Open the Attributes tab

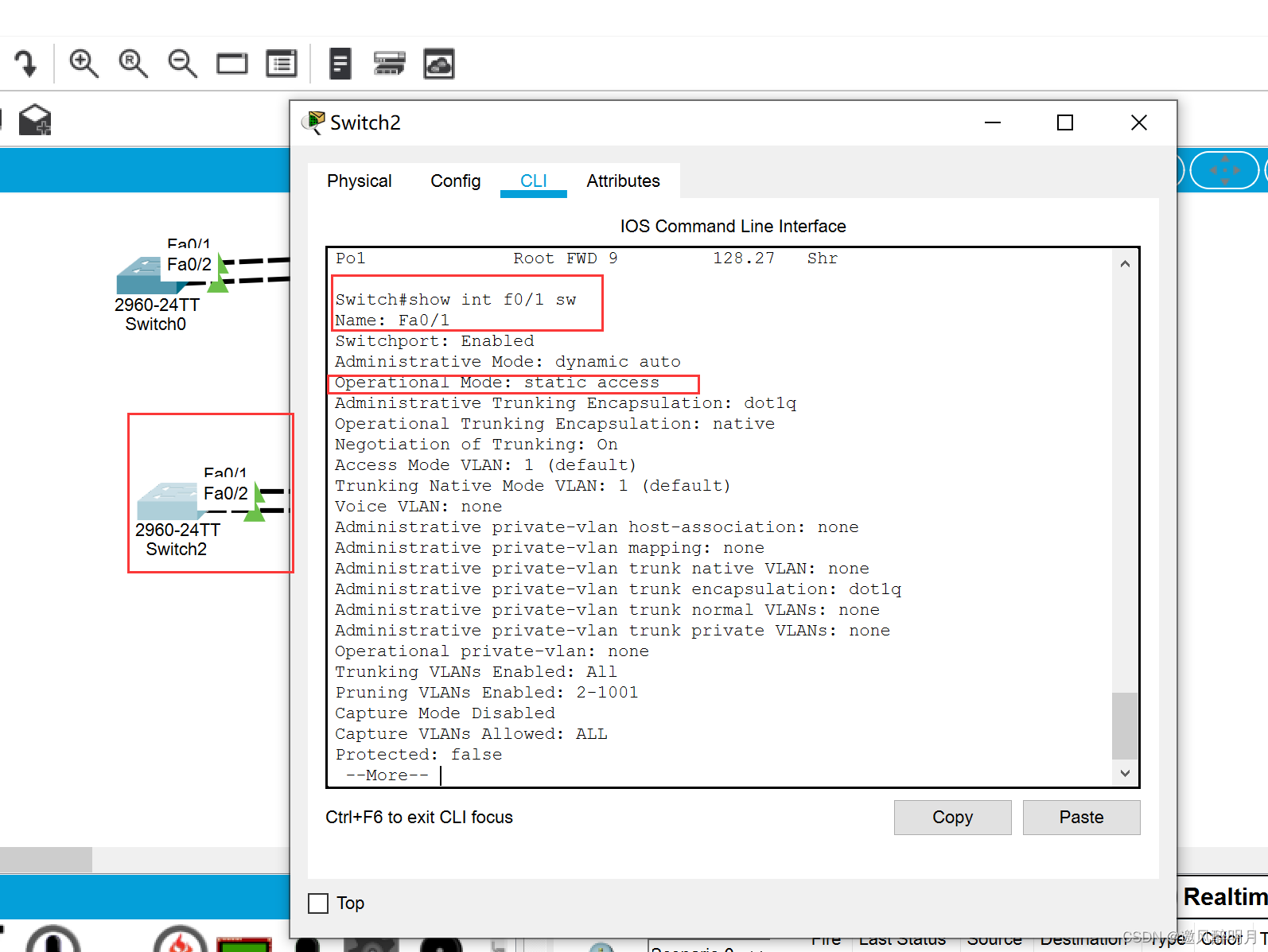623,181
